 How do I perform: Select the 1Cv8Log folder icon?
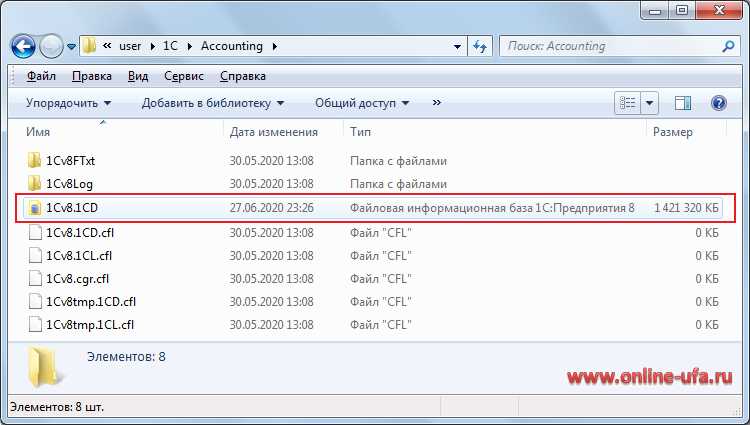pos(34,183)
